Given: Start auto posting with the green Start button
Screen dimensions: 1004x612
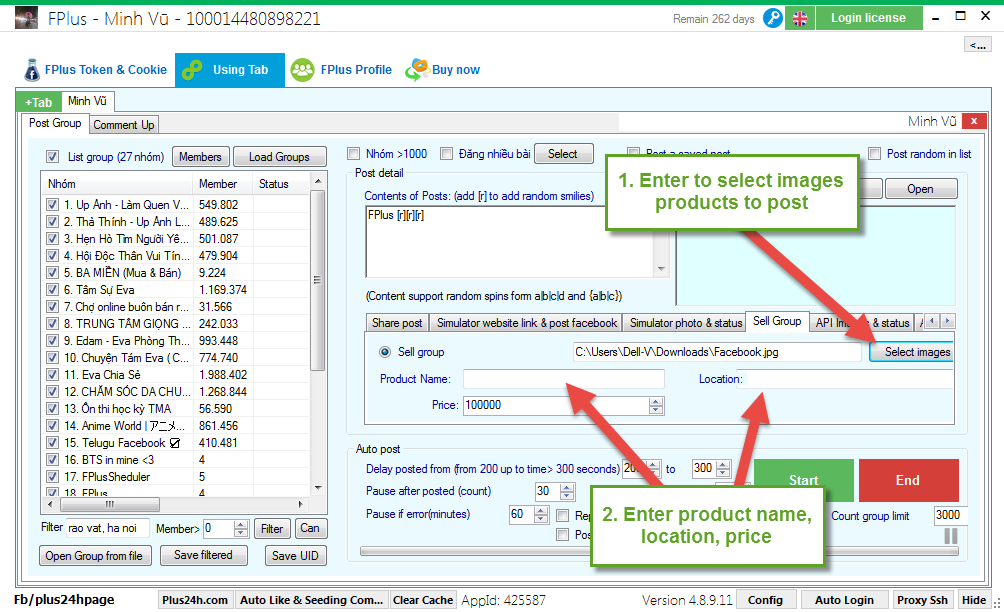Looking at the screenshot, I should pos(804,480).
